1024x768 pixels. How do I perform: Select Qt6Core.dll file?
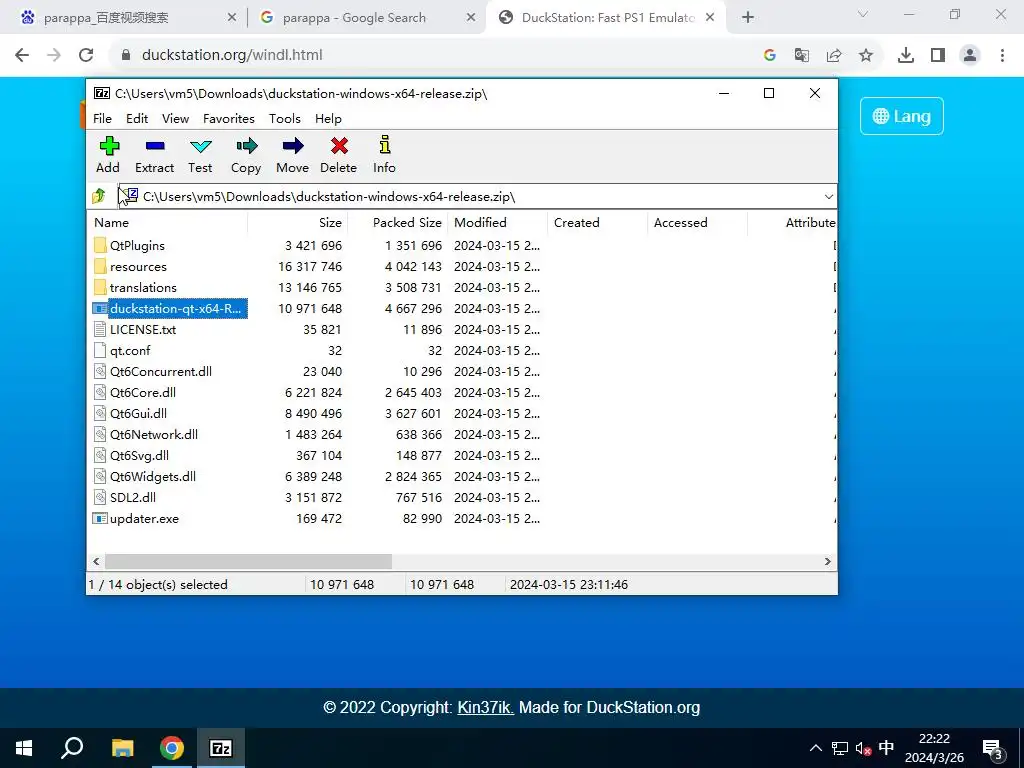[142, 392]
